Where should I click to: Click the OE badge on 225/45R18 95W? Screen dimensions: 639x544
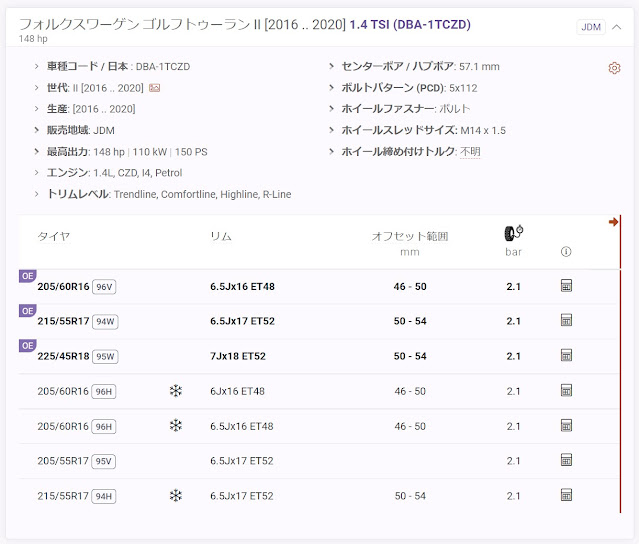(x=27, y=346)
